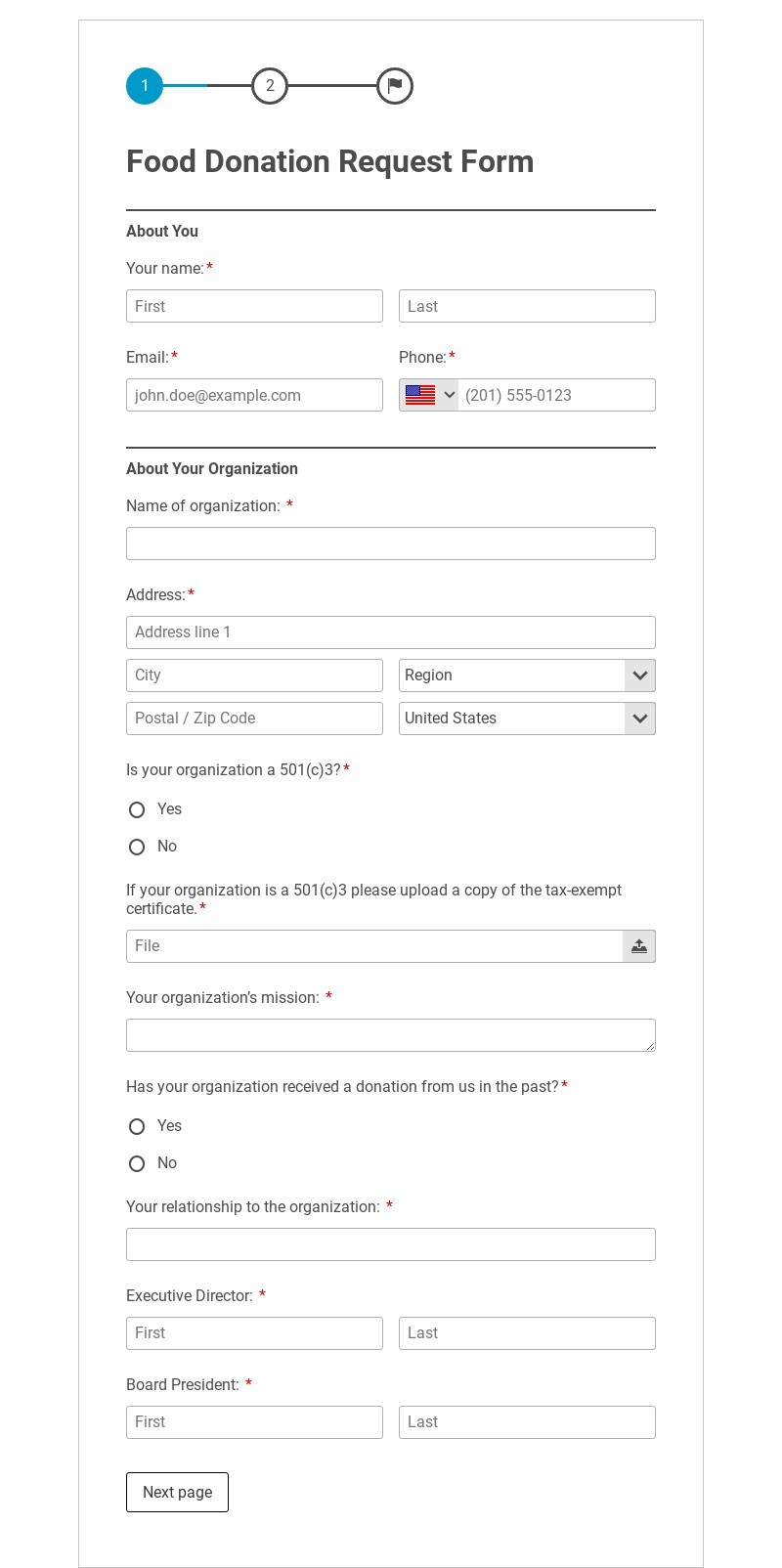Click the file upload icon
The image size is (782, 1568).
point(639,946)
